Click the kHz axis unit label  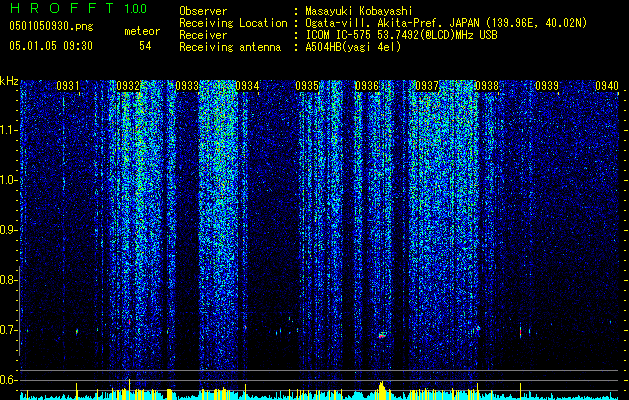point(9,81)
